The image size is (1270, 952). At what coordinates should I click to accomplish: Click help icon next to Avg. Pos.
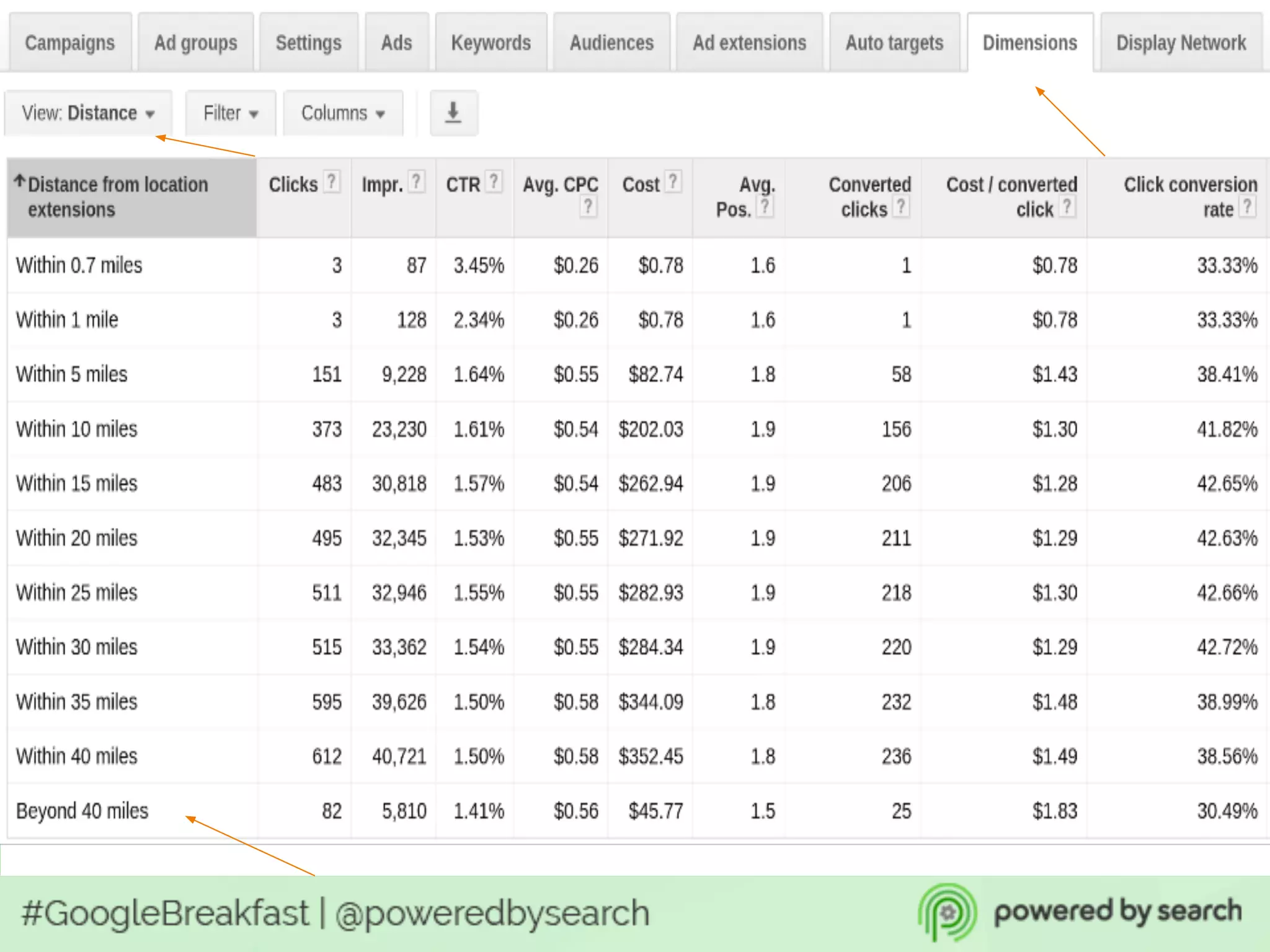click(766, 206)
